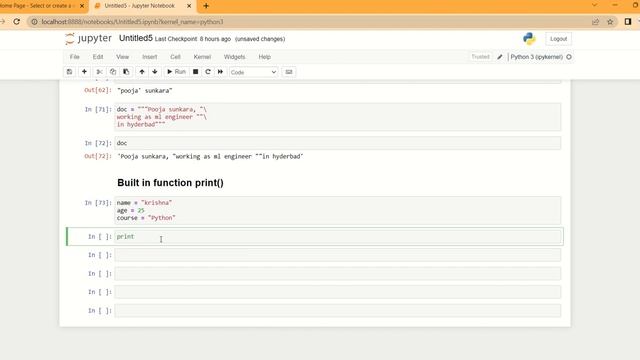Viewport: 640px width, 360px height.
Task: Open a new browser tab
Action: point(206,6)
